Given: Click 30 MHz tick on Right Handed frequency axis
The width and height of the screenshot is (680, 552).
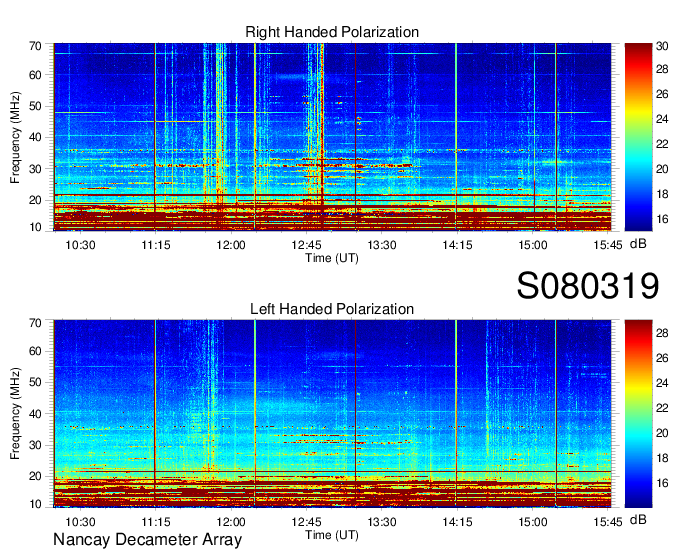Looking at the screenshot, I should coord(35,169).
